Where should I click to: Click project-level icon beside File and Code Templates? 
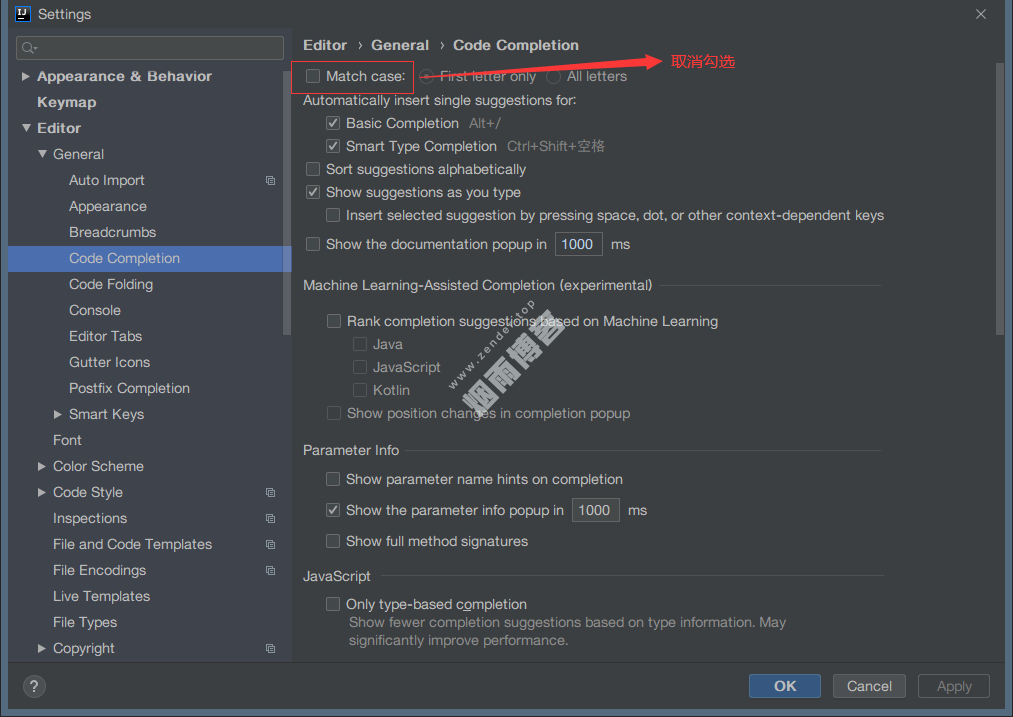point(270,545)
